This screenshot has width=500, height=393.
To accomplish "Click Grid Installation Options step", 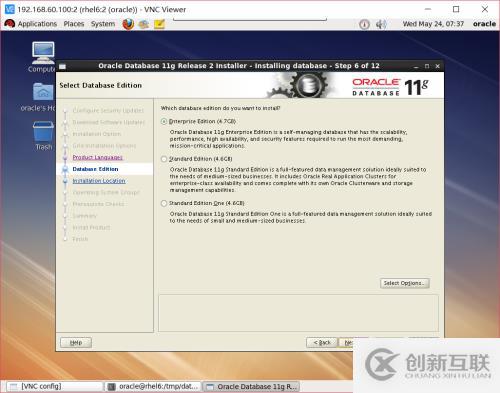I will (x=104, y=146).
